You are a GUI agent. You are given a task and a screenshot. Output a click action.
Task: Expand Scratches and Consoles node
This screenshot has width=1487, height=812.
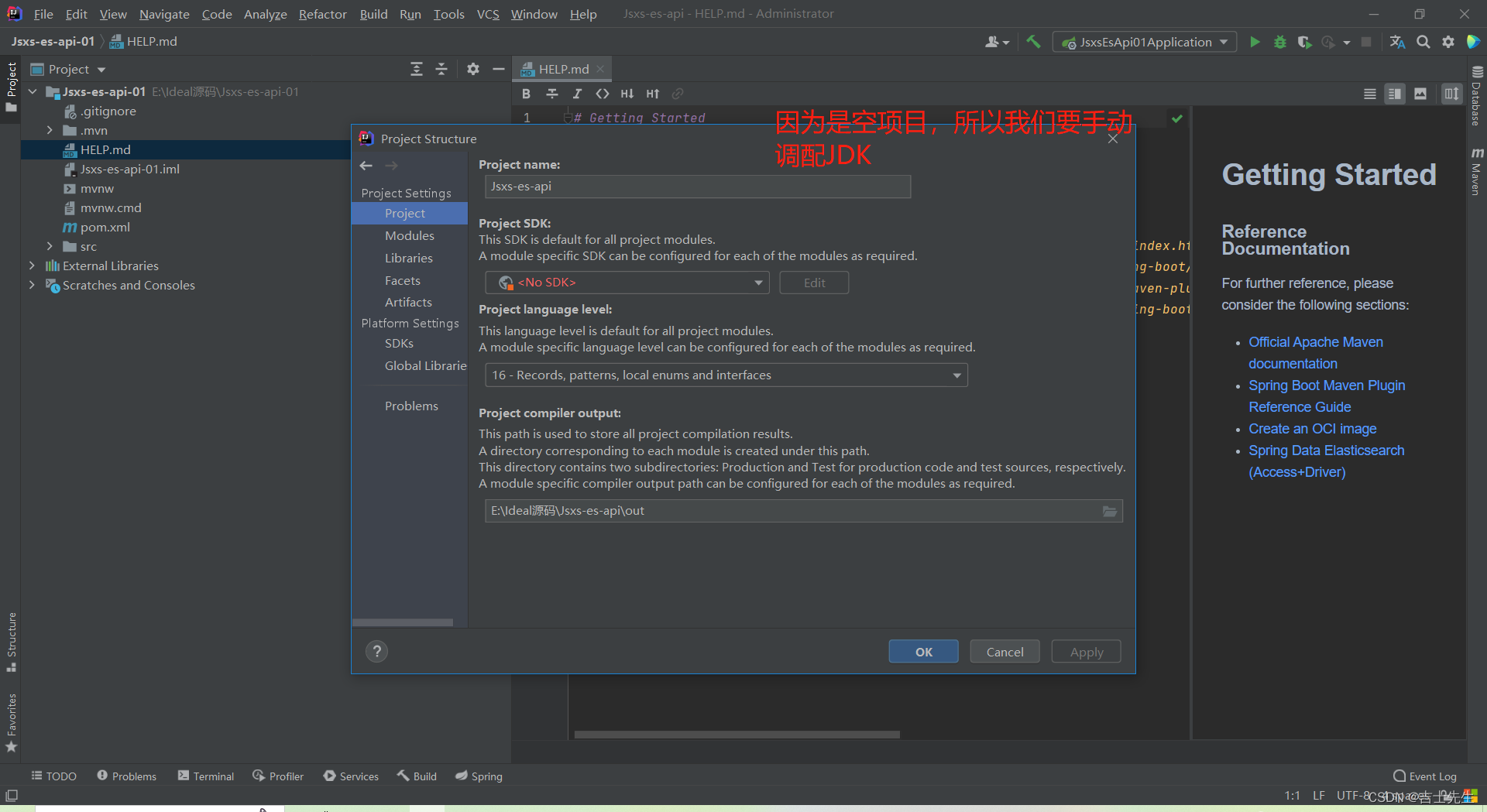click(32, 285)
